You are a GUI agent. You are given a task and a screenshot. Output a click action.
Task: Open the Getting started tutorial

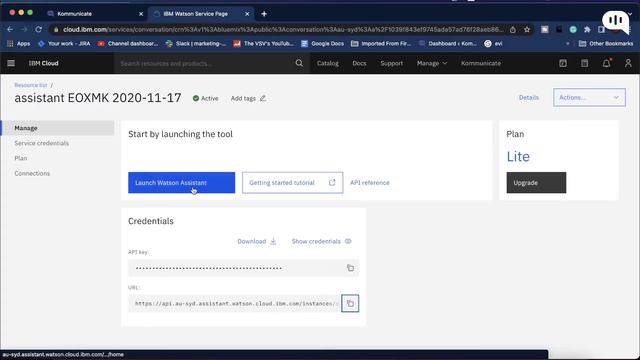pyautogui.click(x=292, y=183)
